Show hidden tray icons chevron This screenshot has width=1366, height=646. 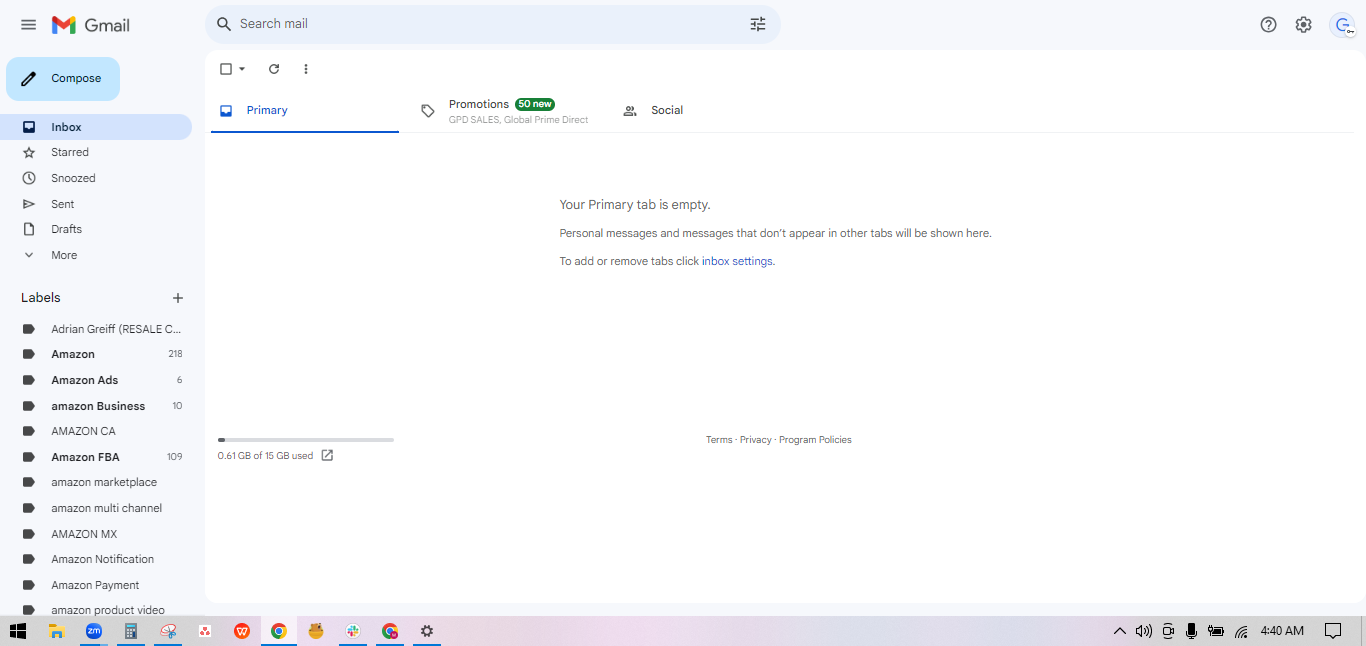coord(1119,631)
